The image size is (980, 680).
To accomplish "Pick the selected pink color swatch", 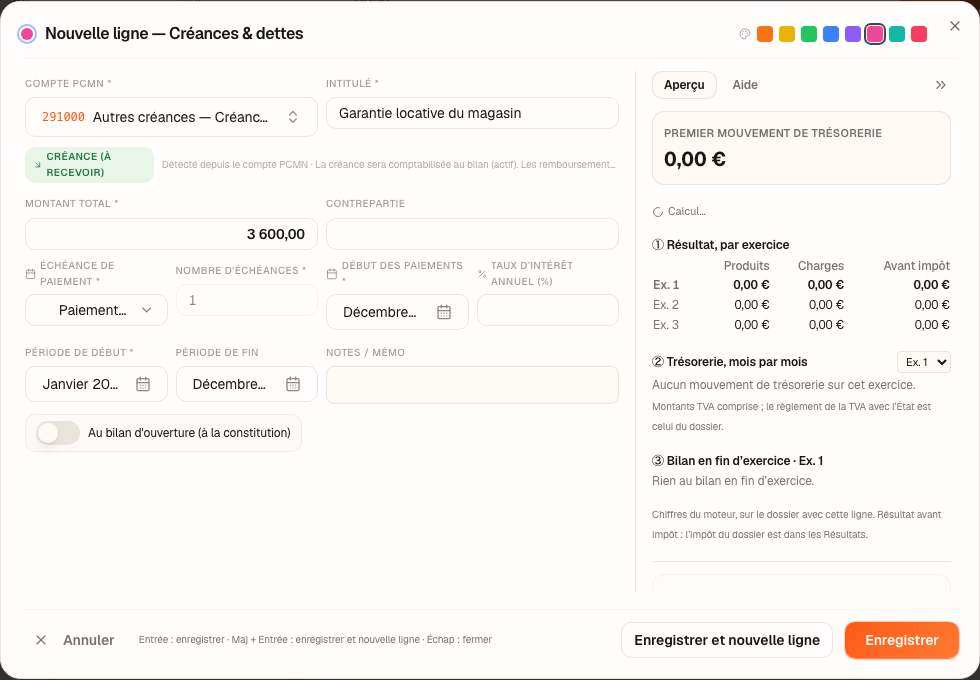I will (875, 34).
